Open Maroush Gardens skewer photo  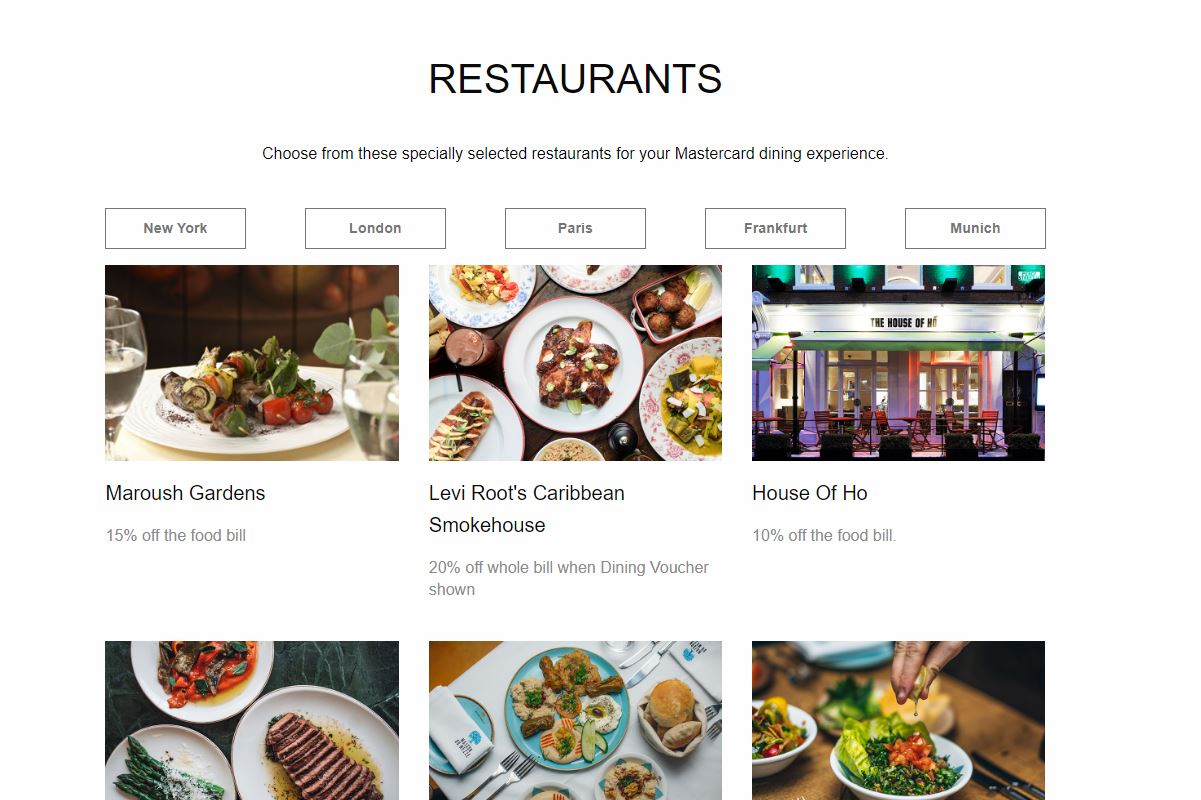(x=252, y=363)
